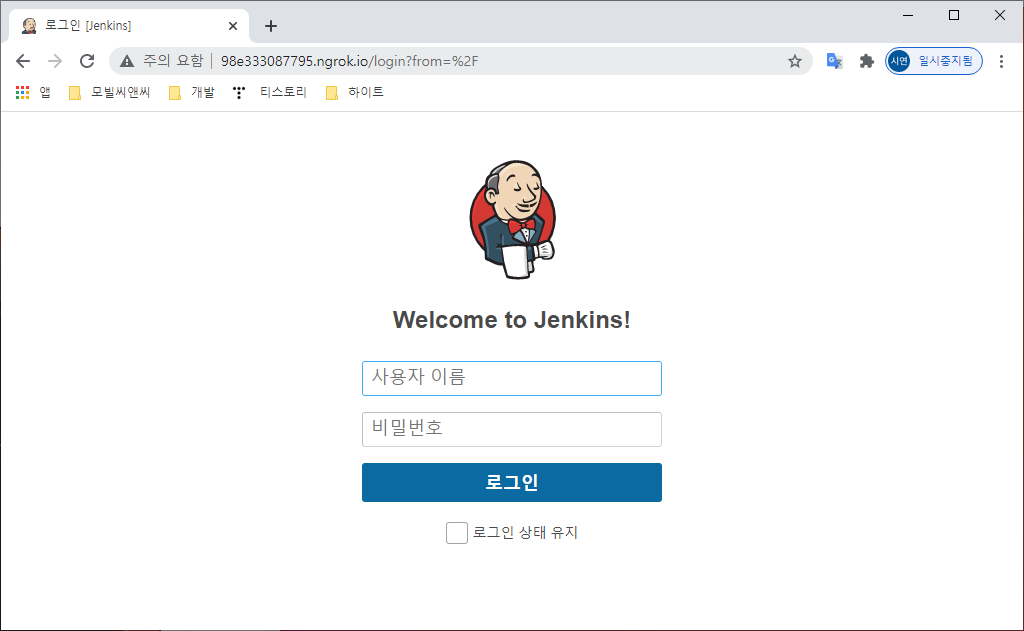The image size is (1024, 631).
Task: Focus the 비밀번호 password field
Action: point(512,429)
